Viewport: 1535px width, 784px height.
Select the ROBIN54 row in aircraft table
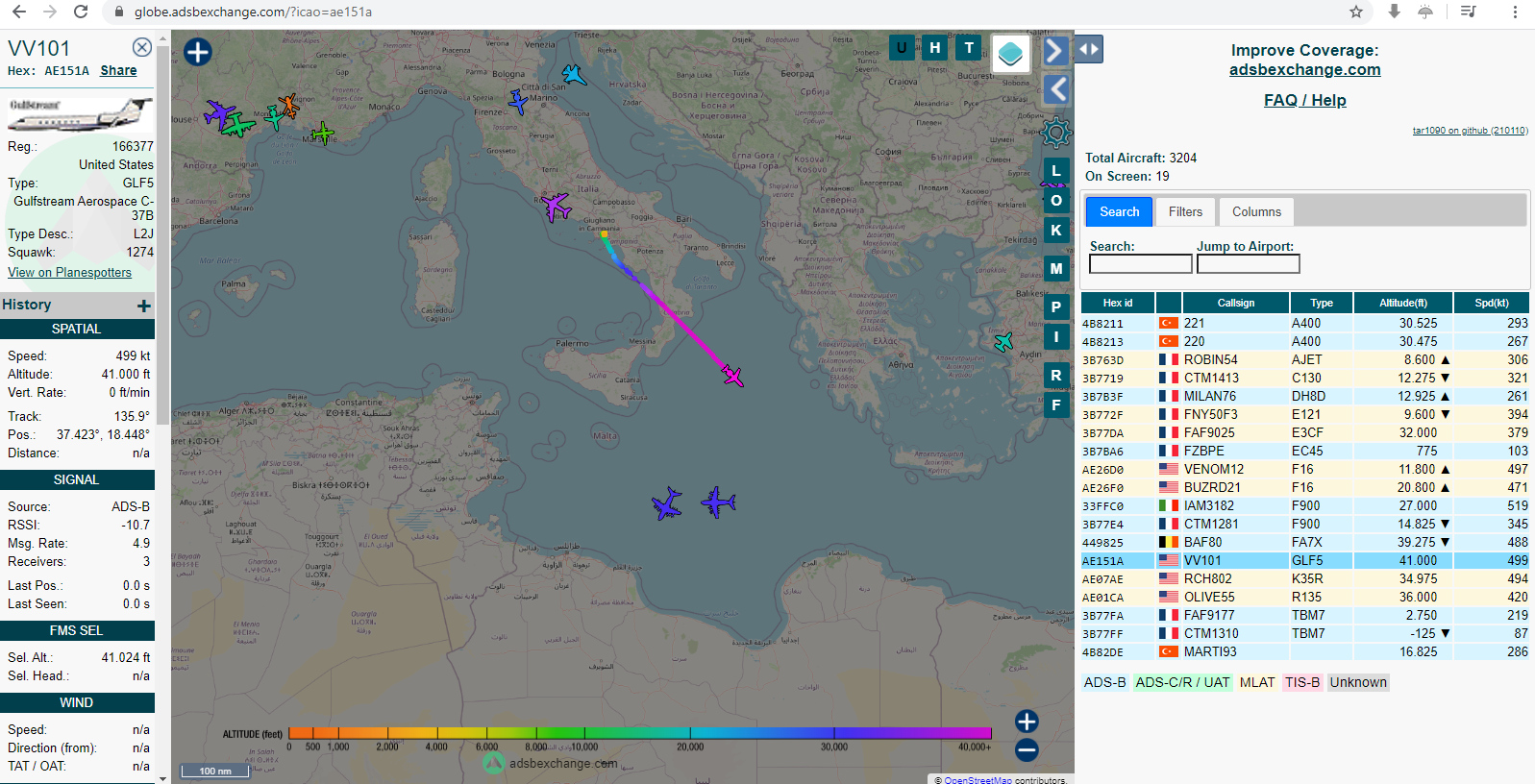pyautogui.click(x=1304, y=360)
